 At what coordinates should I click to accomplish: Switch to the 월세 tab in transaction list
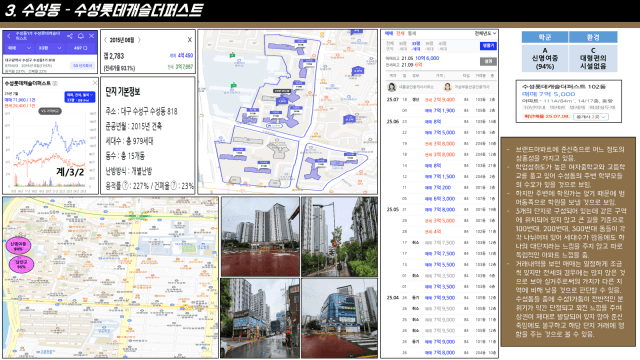[x=411, y=33]
